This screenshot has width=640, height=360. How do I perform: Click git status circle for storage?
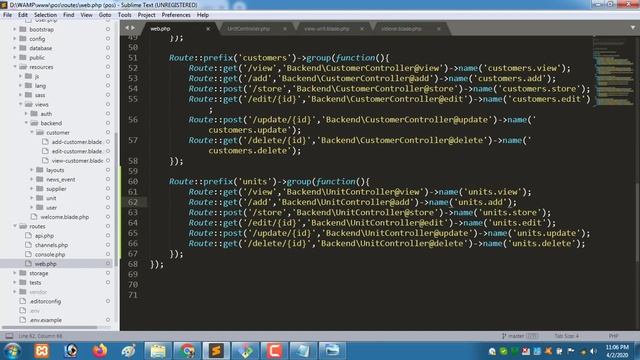pos(108,273)
